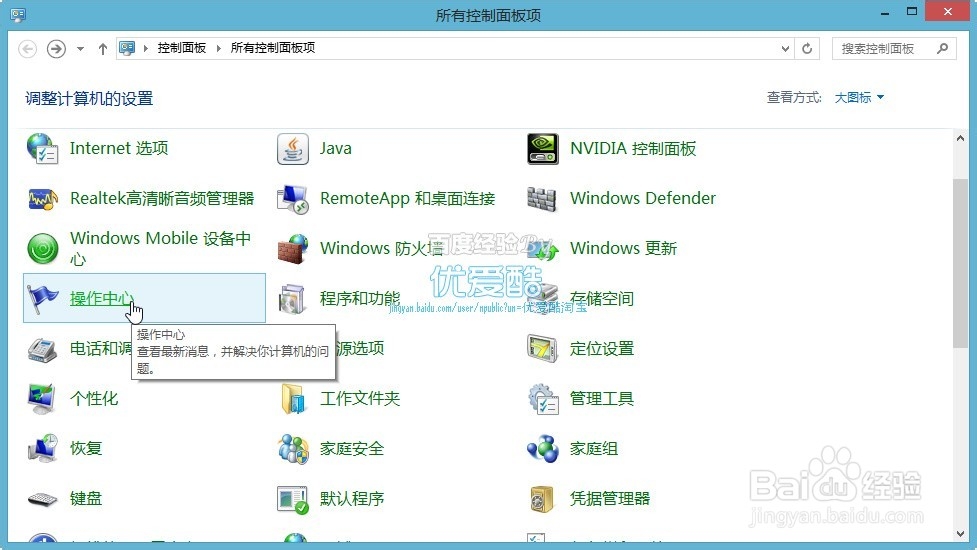Image resolution: width=977 pixels, height=550 pixels.
Task: Click the 操作中心 flag icon
Action: [x=42, y=299]
